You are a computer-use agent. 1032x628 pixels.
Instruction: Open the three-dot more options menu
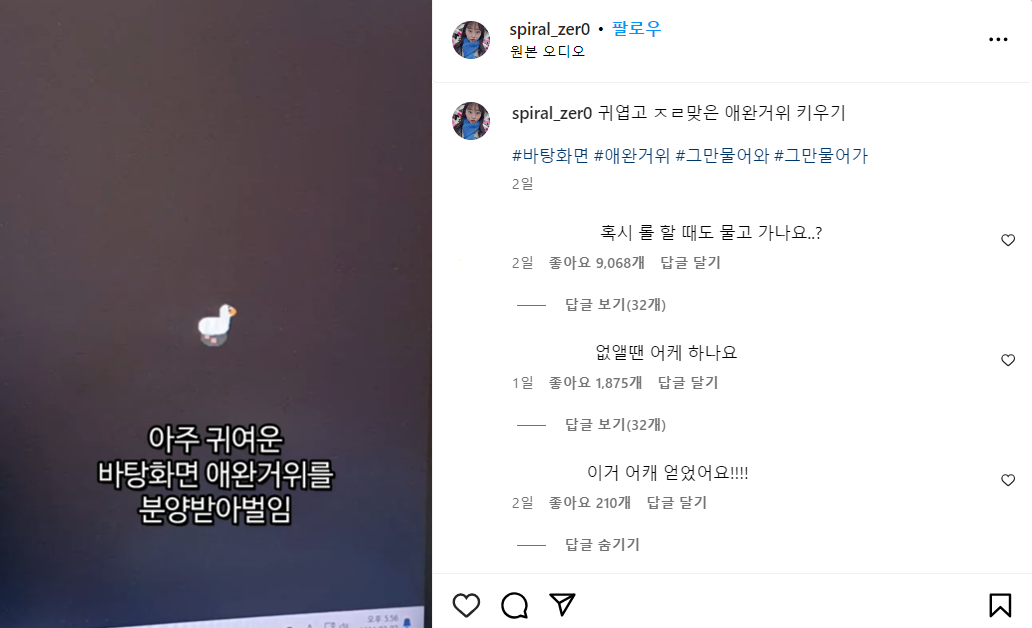point(998,39)
